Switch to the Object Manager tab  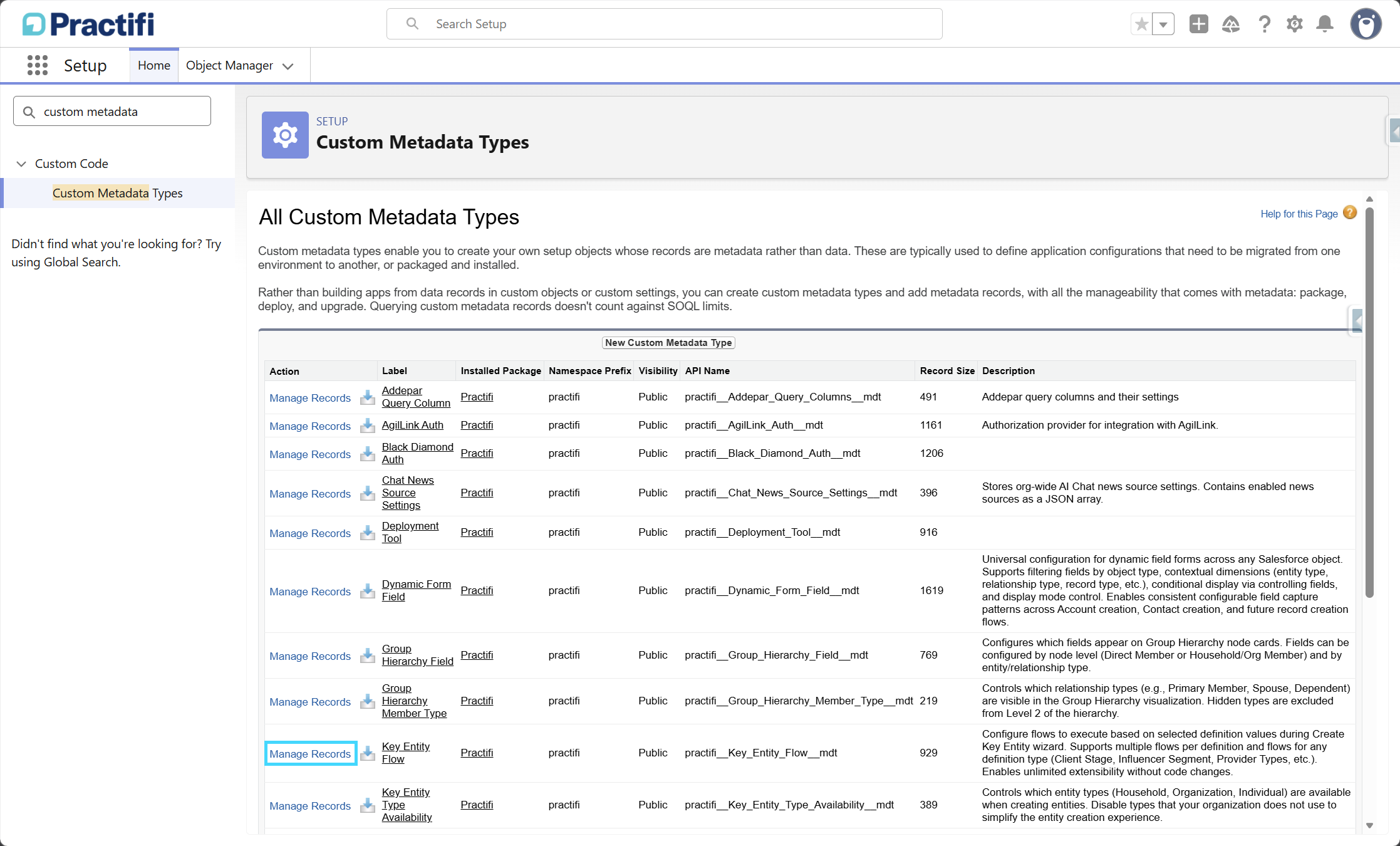coord(229,65)
